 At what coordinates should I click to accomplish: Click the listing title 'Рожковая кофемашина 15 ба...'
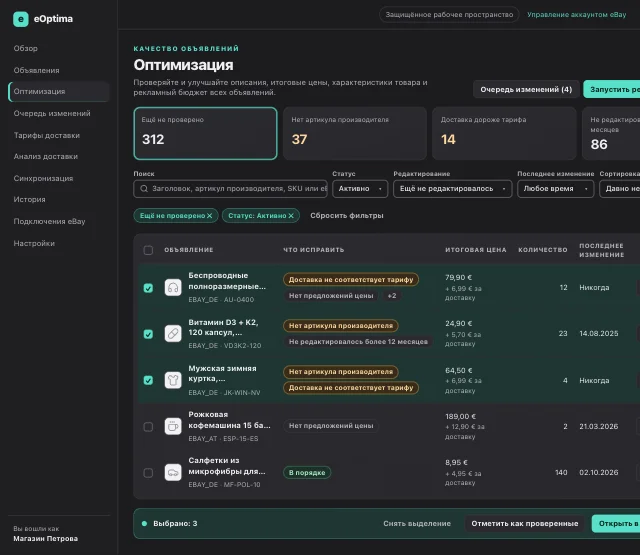pos(229,420)
